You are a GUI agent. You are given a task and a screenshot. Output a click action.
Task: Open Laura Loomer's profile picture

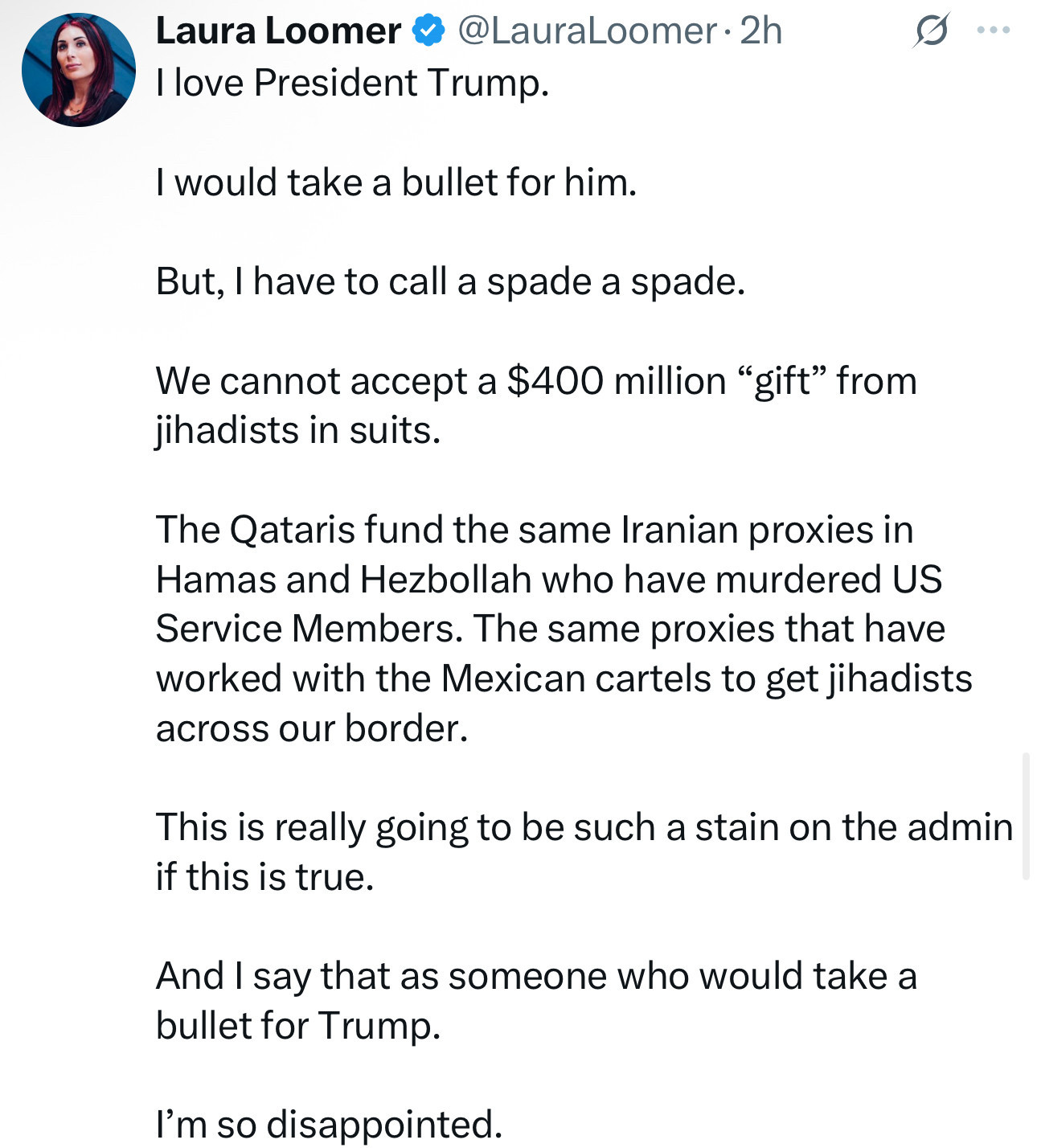pos(79,70)
